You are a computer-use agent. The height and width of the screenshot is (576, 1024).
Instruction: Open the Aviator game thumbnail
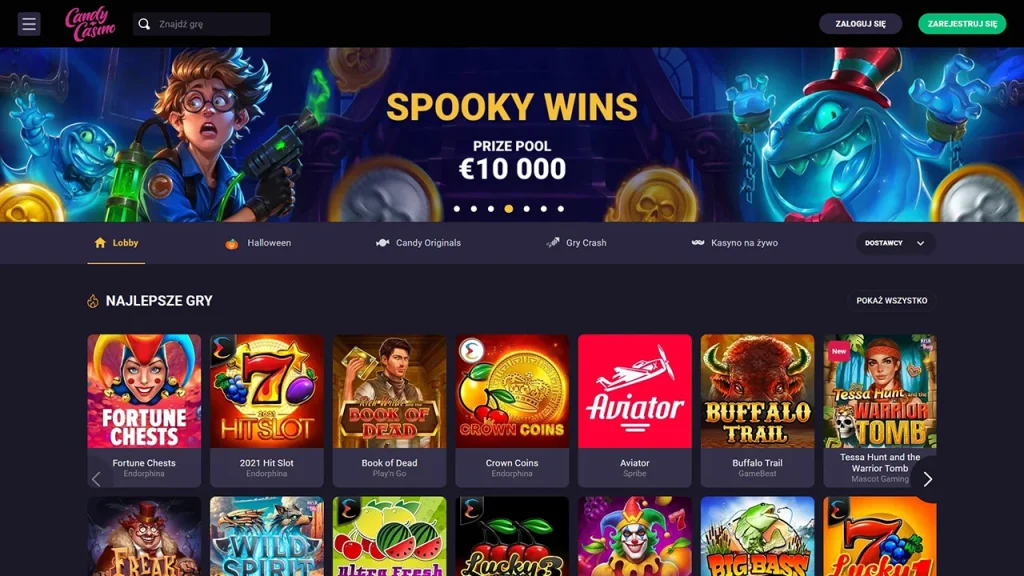[635, 391]
